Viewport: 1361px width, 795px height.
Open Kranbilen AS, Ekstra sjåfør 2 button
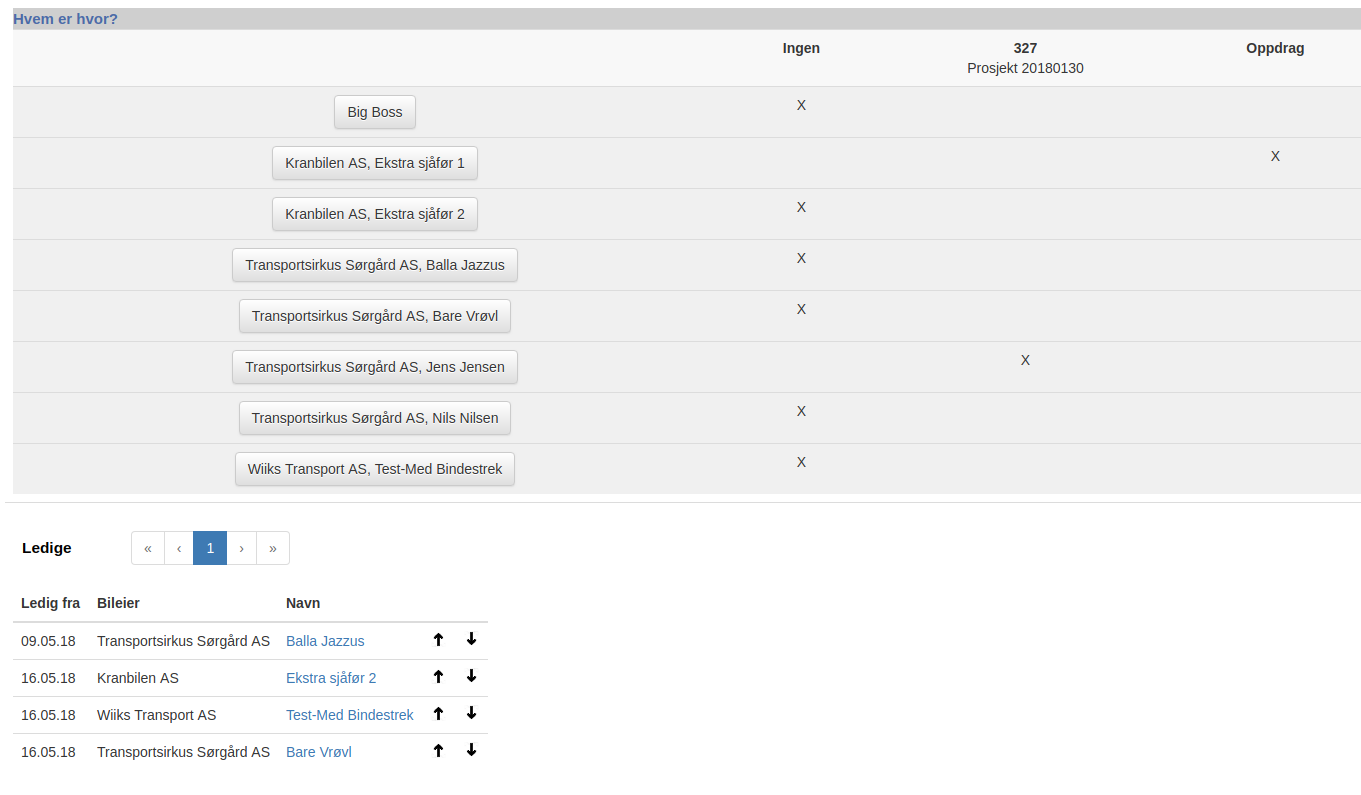click(x=375, y=214)
